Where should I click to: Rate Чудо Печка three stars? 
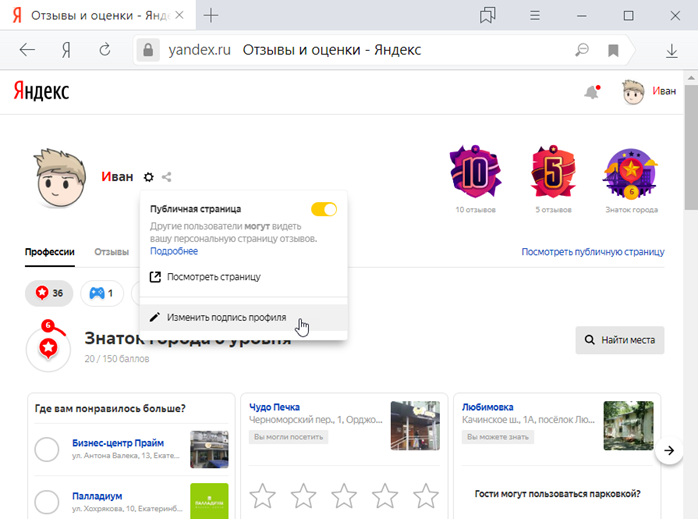coord(344,495)
